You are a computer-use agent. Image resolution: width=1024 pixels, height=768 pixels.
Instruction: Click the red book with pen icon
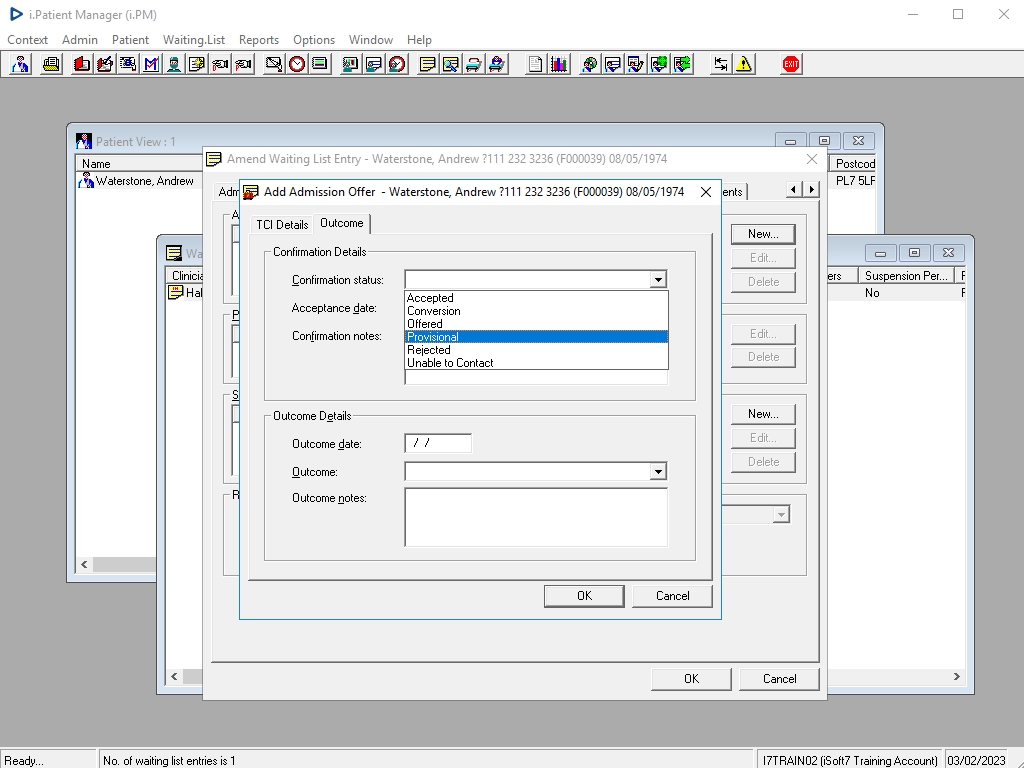(x=104, y=64)
